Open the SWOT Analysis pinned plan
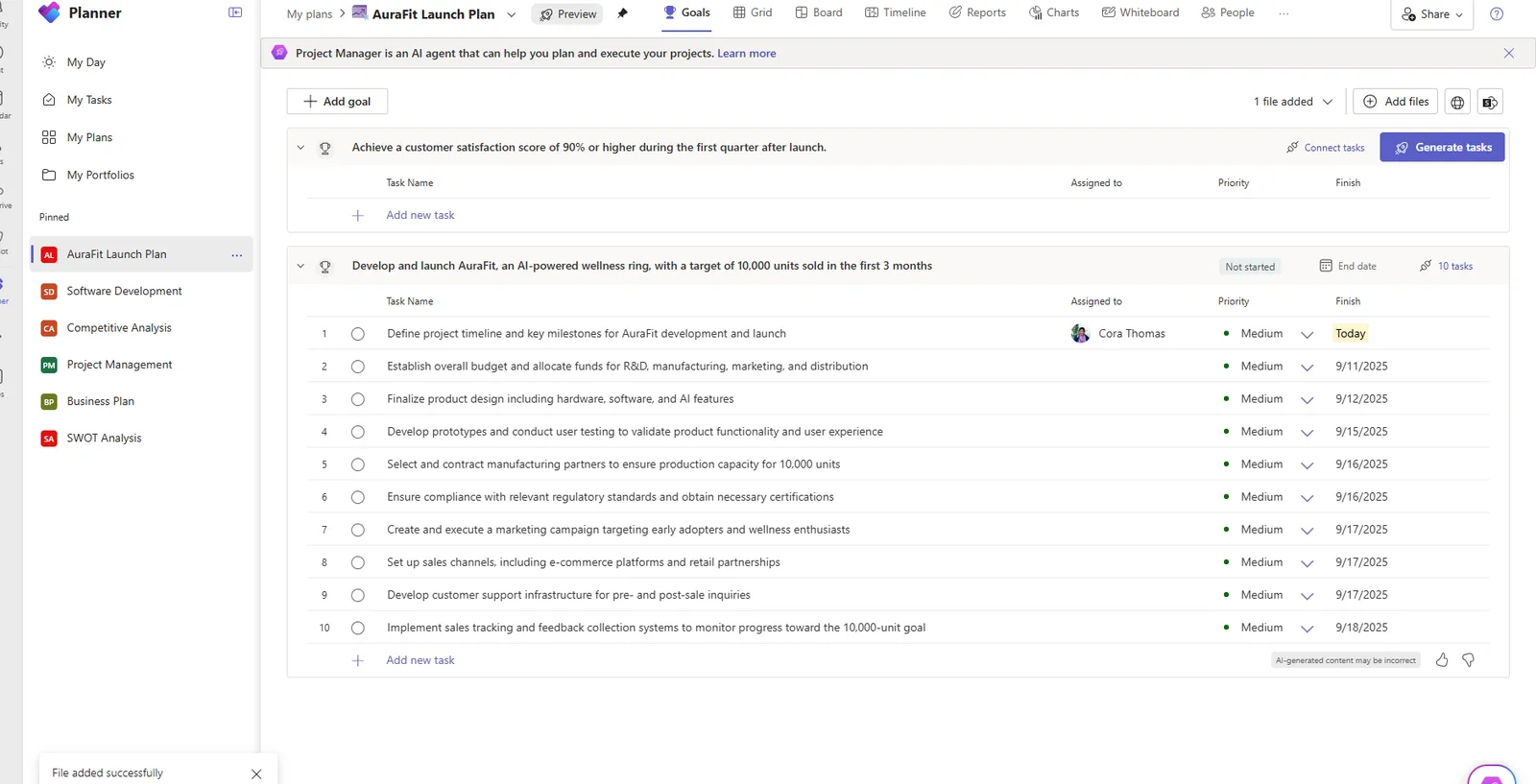Viewport: 1536px width, 784px height. point(104,439)
